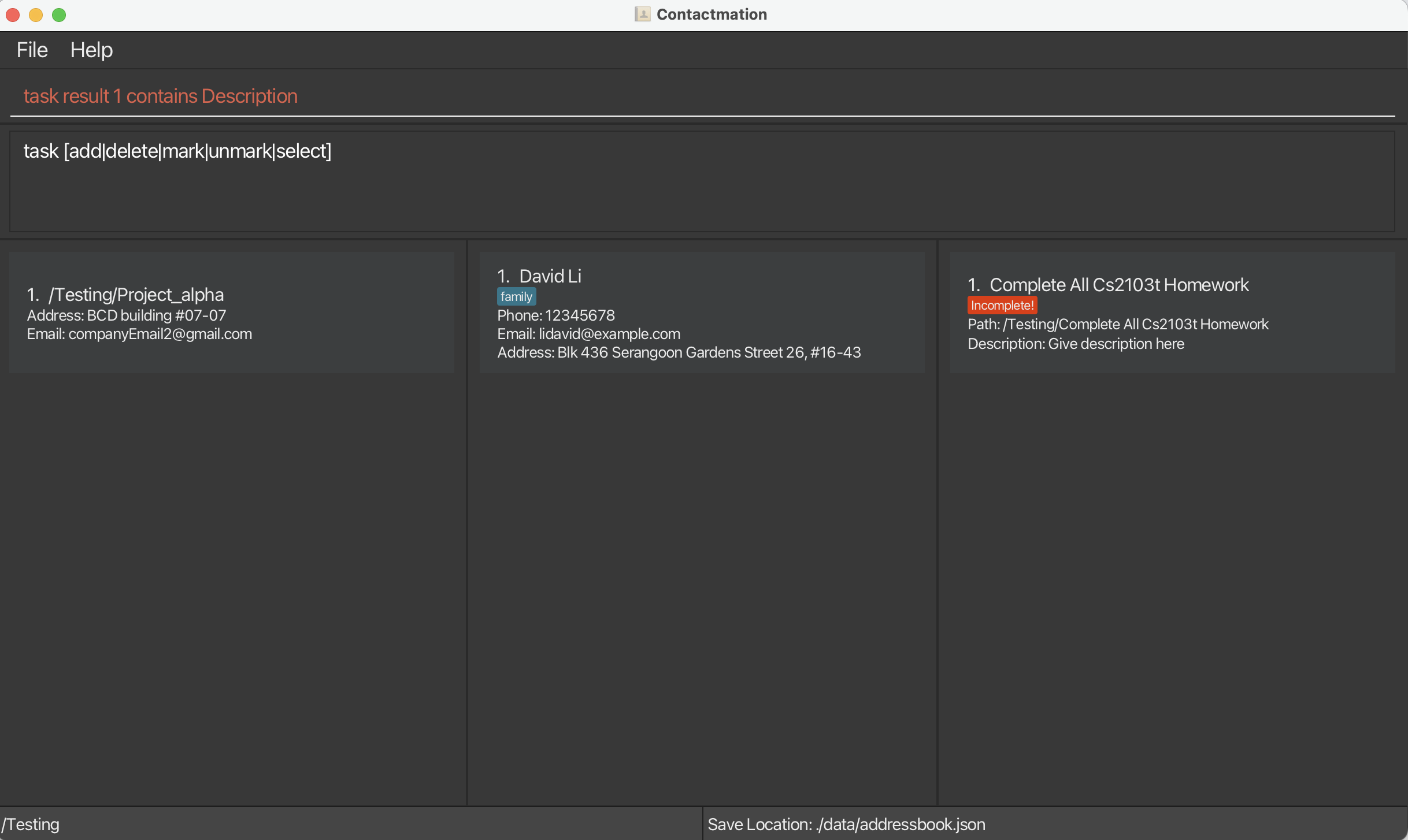Click the command input text field
The height and width of the screenshot is (840, 1408).
[x=702, y=96]
